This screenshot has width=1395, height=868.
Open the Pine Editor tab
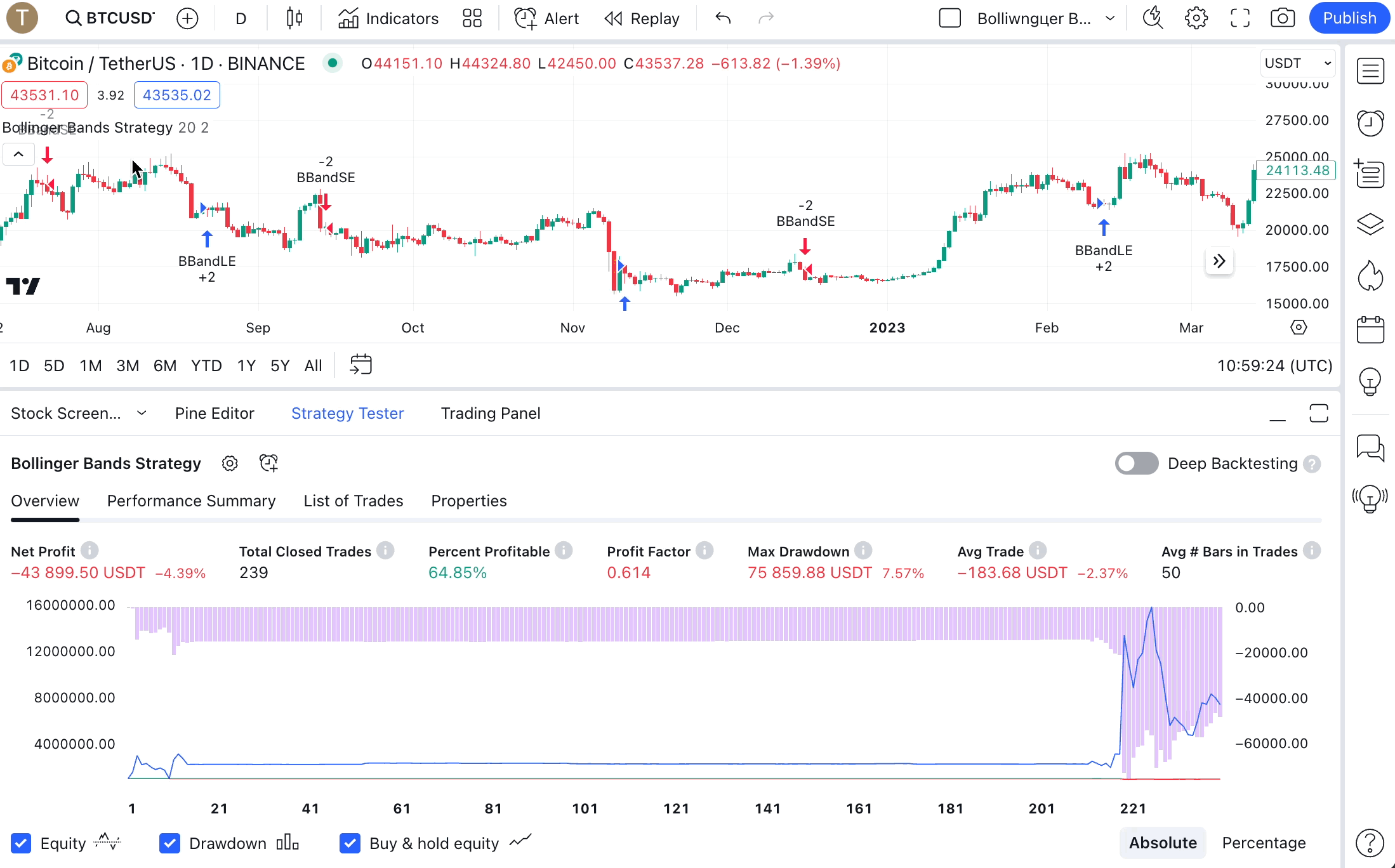[x=215, y=413]
